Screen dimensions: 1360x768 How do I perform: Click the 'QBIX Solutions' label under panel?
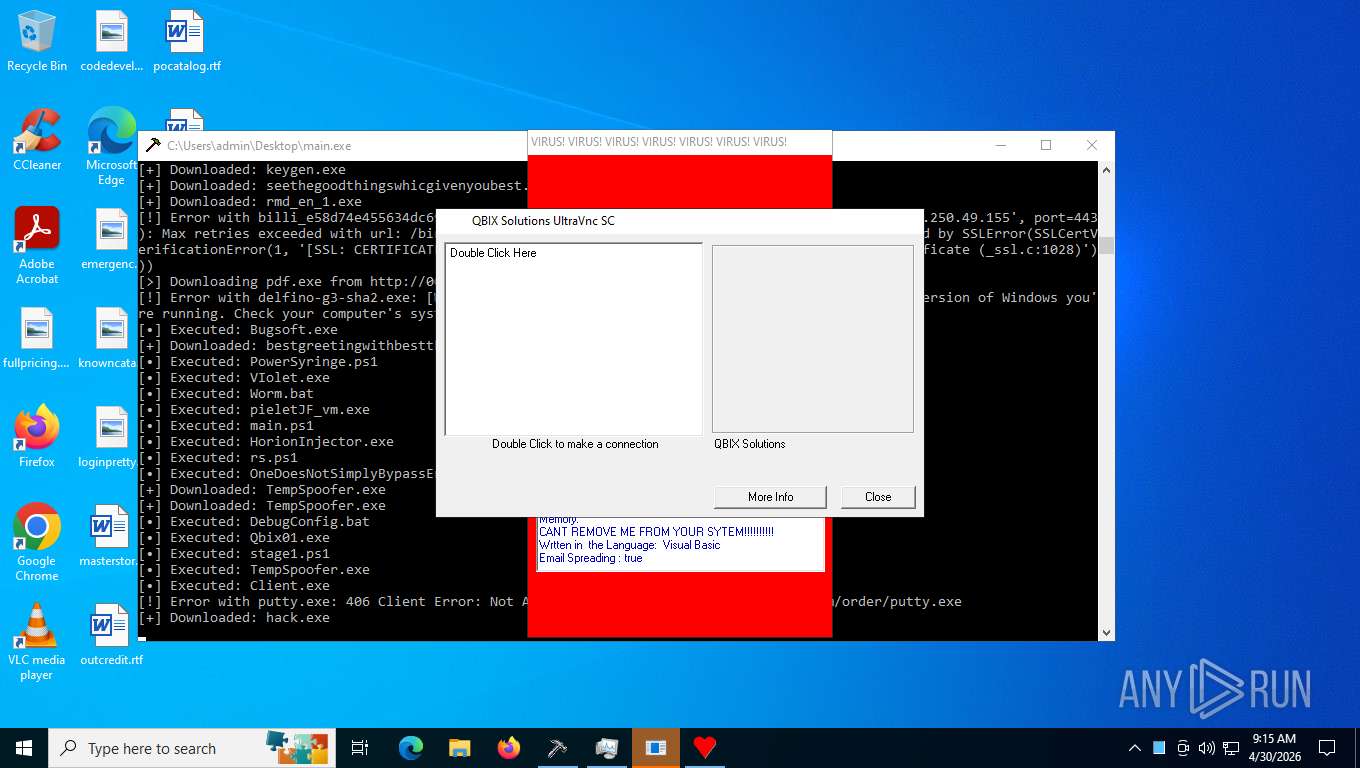coord(750,444)
